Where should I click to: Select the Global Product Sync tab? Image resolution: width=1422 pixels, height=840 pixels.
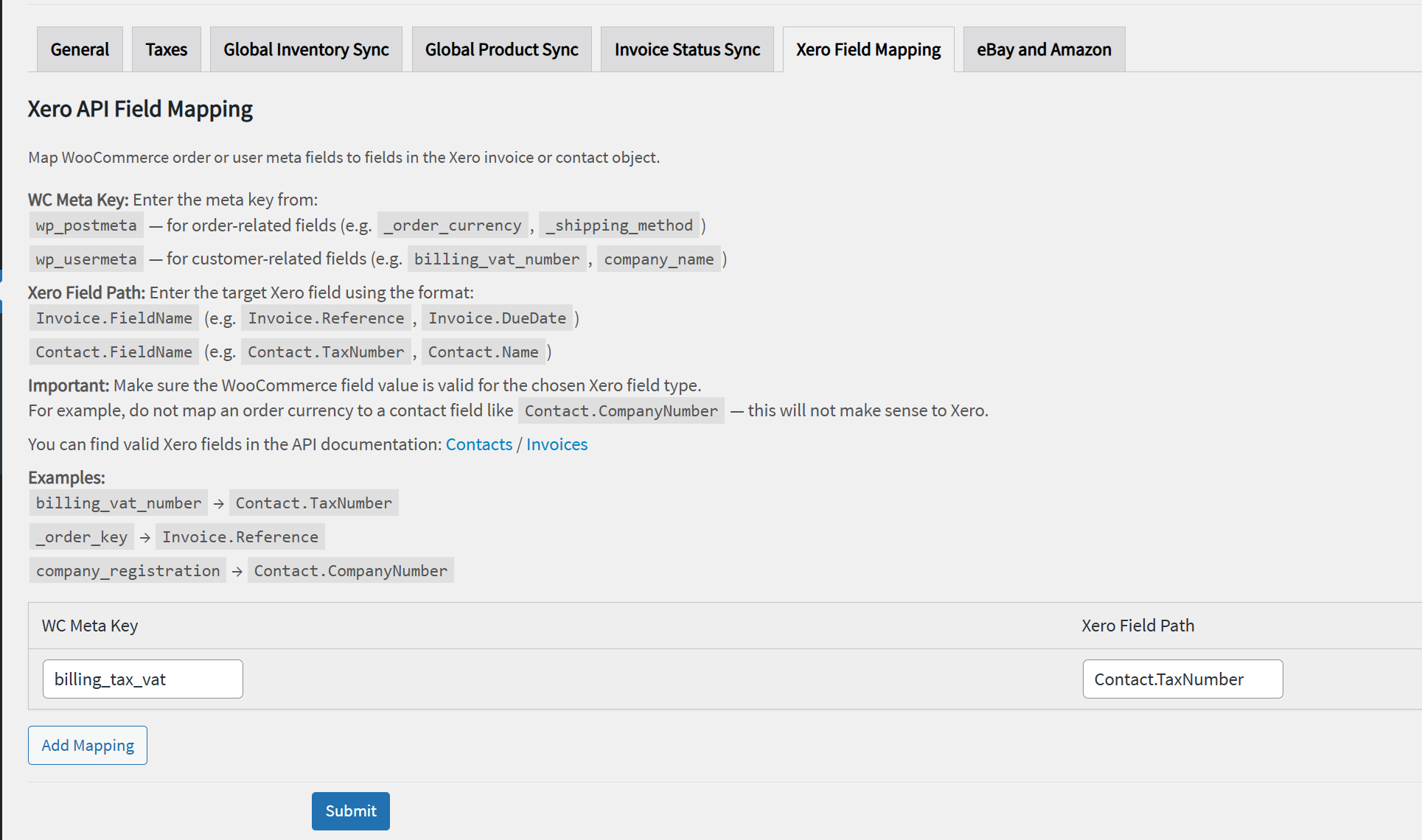tap(501, 49)
